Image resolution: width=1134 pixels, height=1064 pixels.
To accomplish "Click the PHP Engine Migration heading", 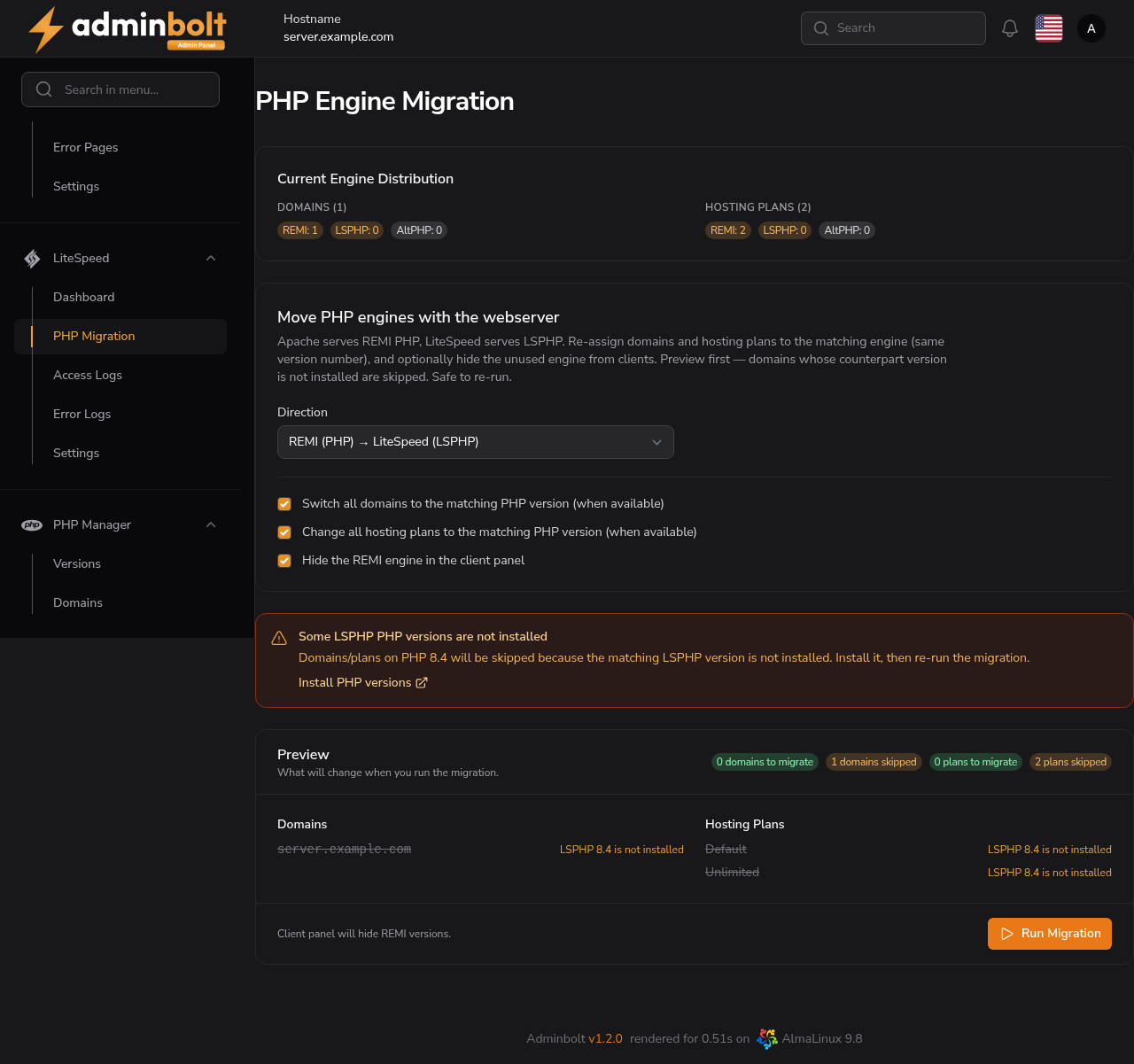I will click(x=384, y=101).
